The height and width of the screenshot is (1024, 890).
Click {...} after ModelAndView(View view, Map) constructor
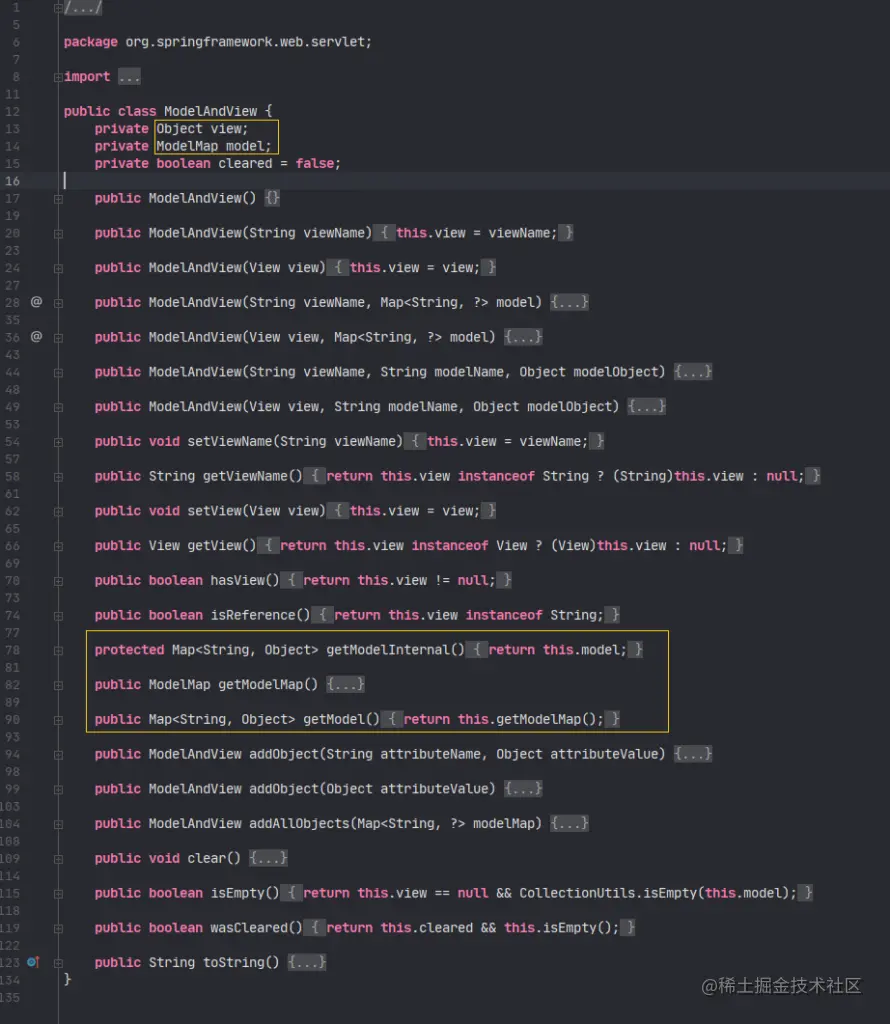523,337
